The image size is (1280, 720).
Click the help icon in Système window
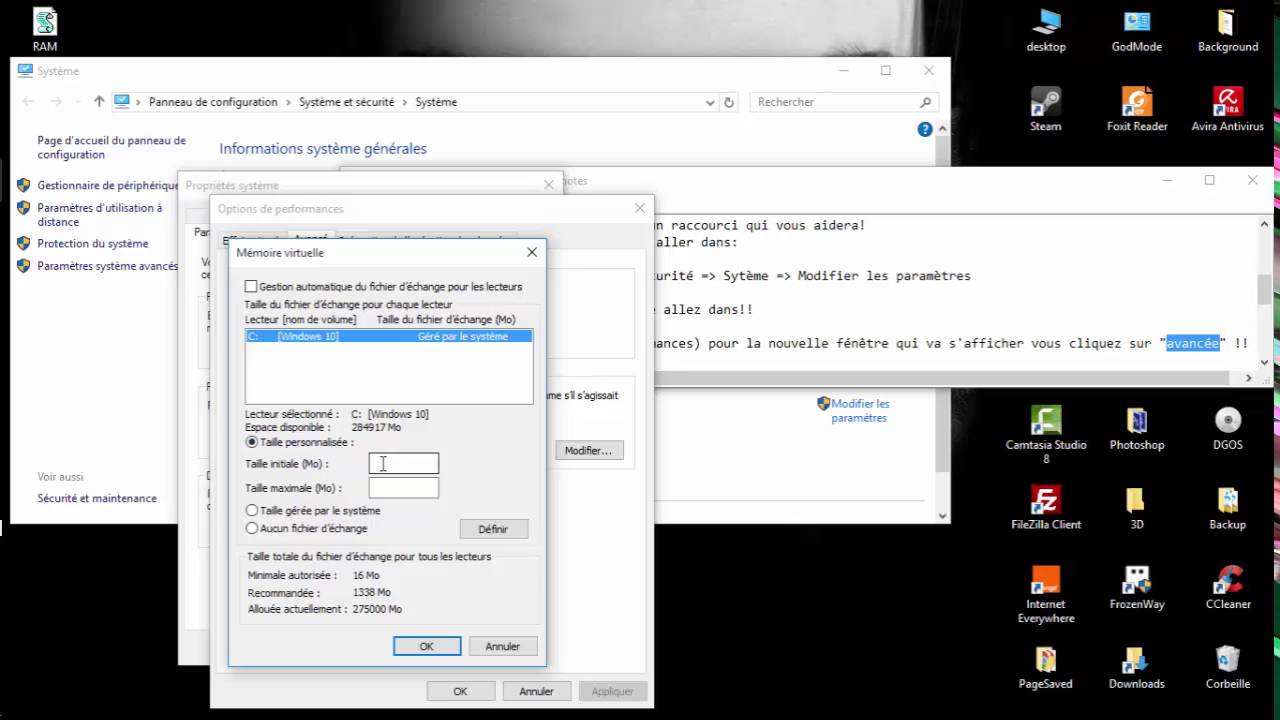[925, 129]
